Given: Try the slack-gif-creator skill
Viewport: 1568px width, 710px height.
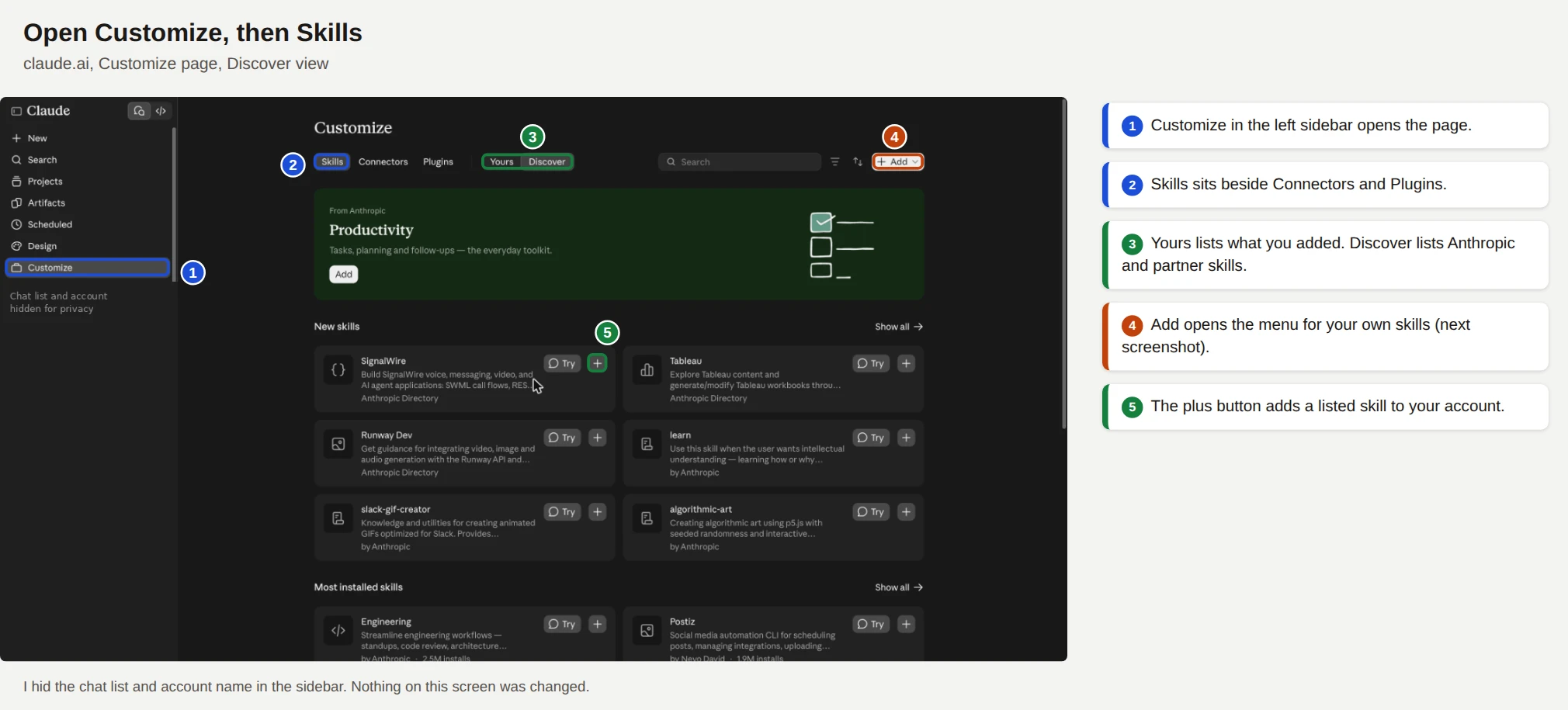Looking at the screenshot, I should [x=562, y=512].
